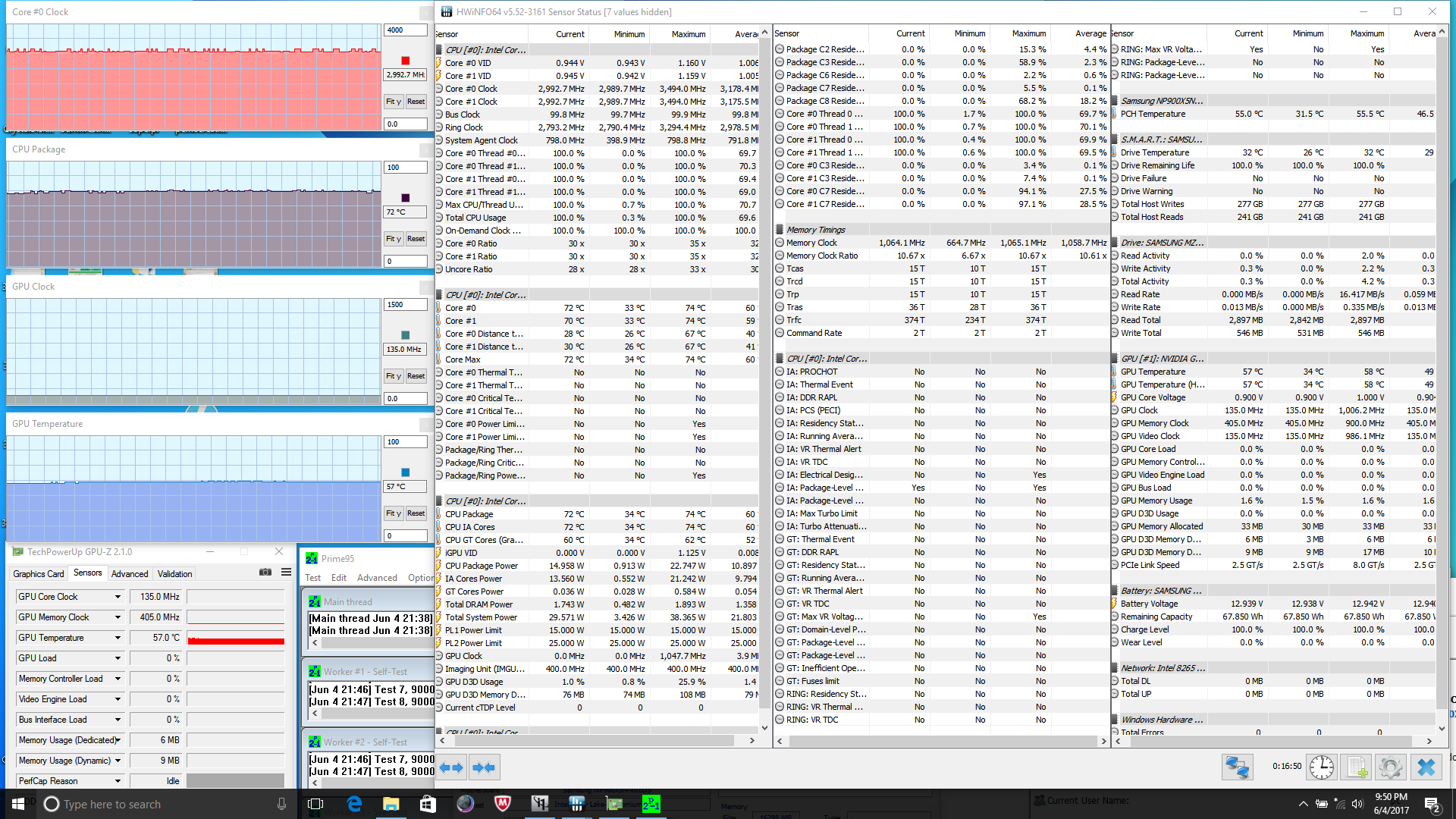Click Fit y in CPU Package graph
The width and height of the screenshot is (1456, 819).
(394, 239)
